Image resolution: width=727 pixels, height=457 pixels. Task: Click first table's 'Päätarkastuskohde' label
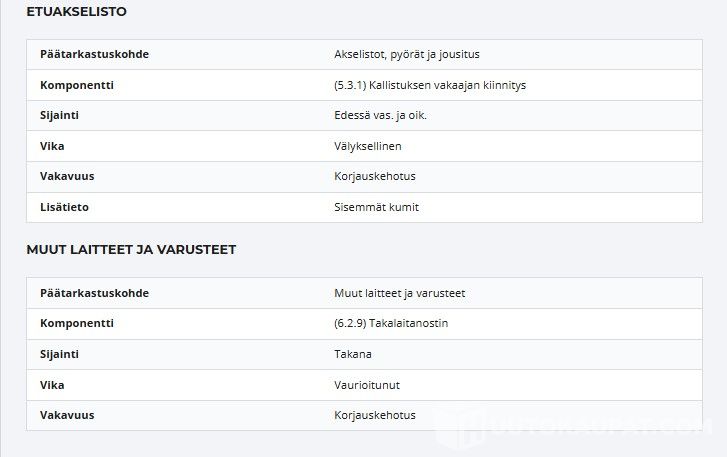click(x=94, y=54)
